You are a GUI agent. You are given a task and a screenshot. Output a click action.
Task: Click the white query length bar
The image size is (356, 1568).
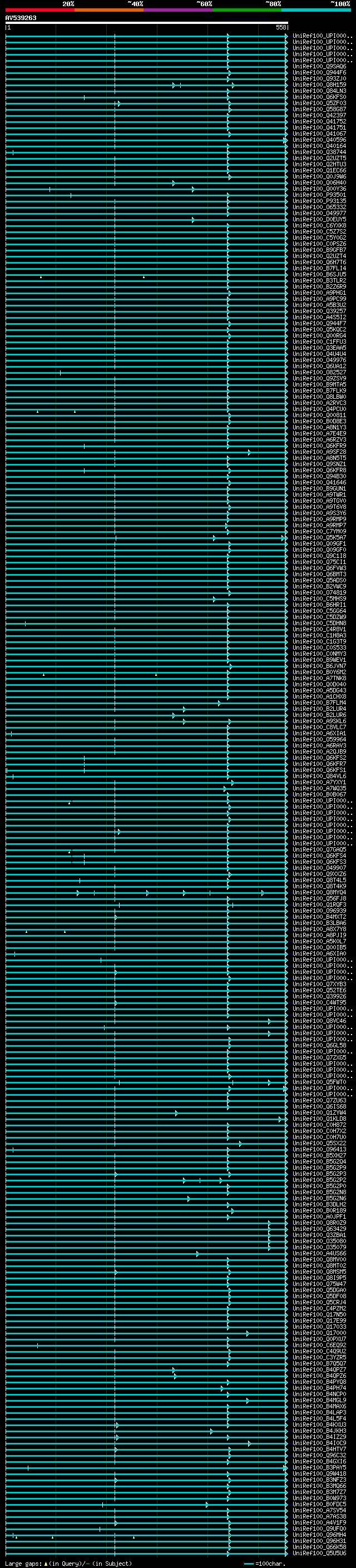[x=147, y=22]
